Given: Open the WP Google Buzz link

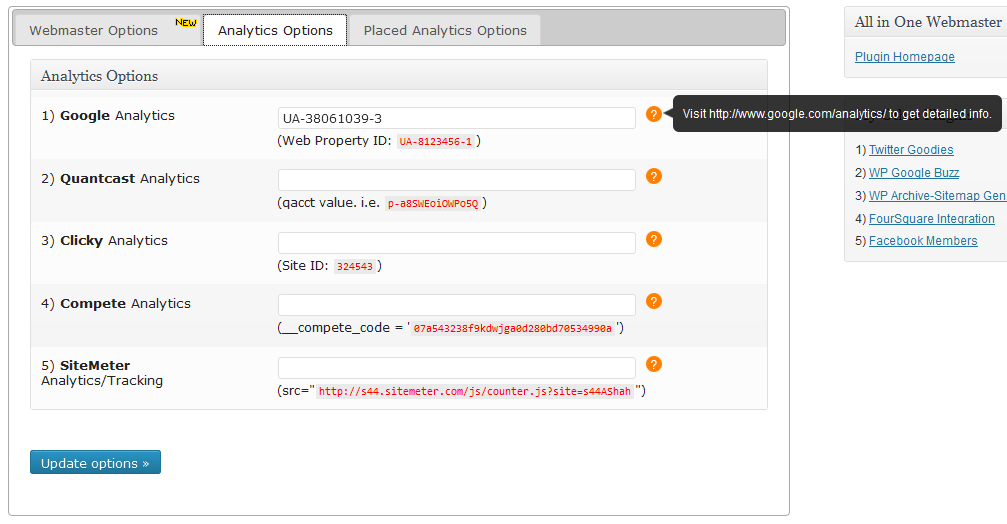Looking at the screenshot, I should click(914, 173).
